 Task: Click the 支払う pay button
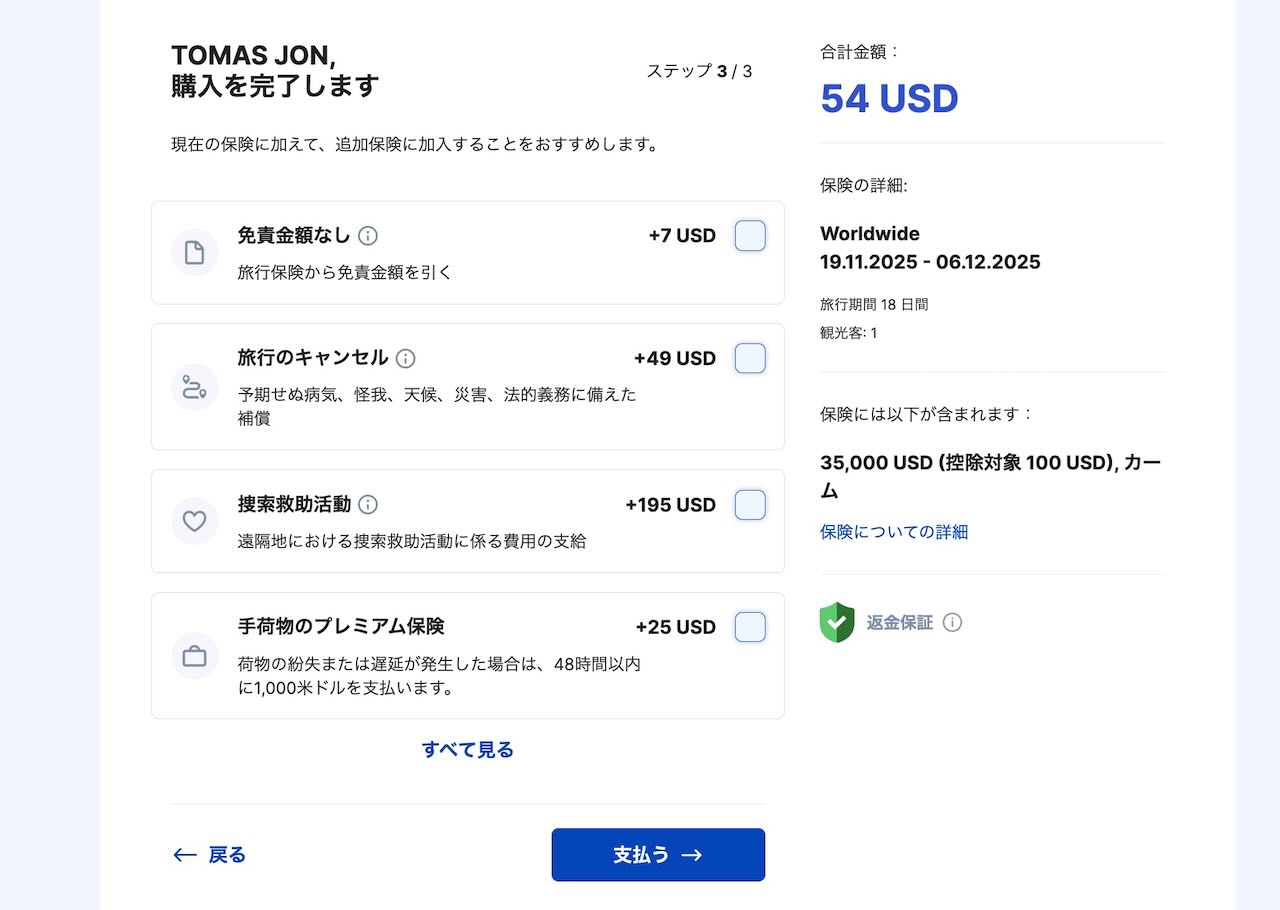tap(658, 855)
